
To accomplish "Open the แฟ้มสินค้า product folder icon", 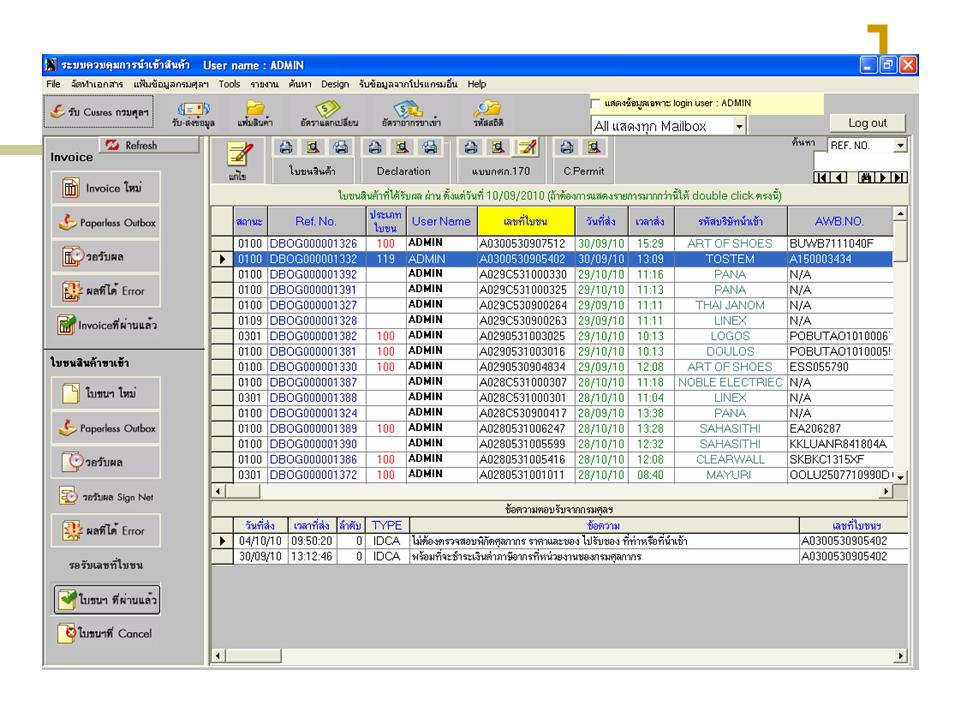I will (255, 113).
